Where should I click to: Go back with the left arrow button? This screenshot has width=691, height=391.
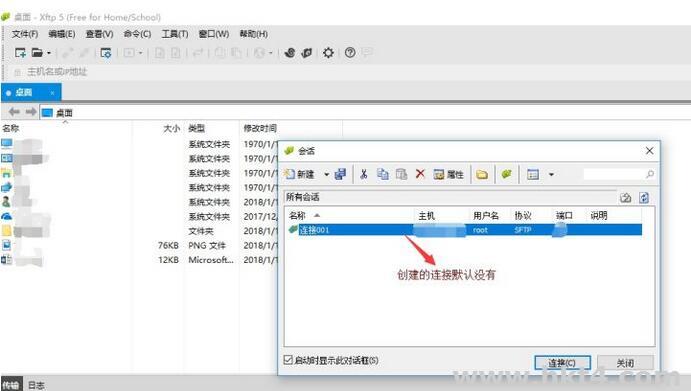coord(14,112)
